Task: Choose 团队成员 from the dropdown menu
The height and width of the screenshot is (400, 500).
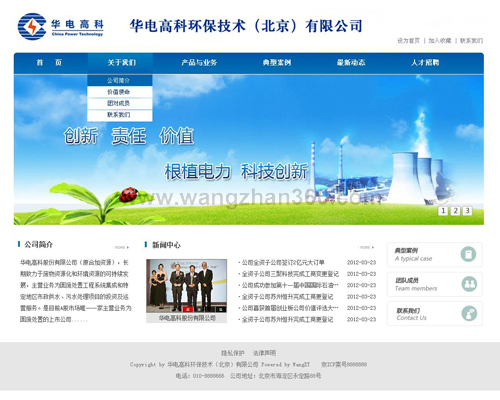Action: [120, 103]
